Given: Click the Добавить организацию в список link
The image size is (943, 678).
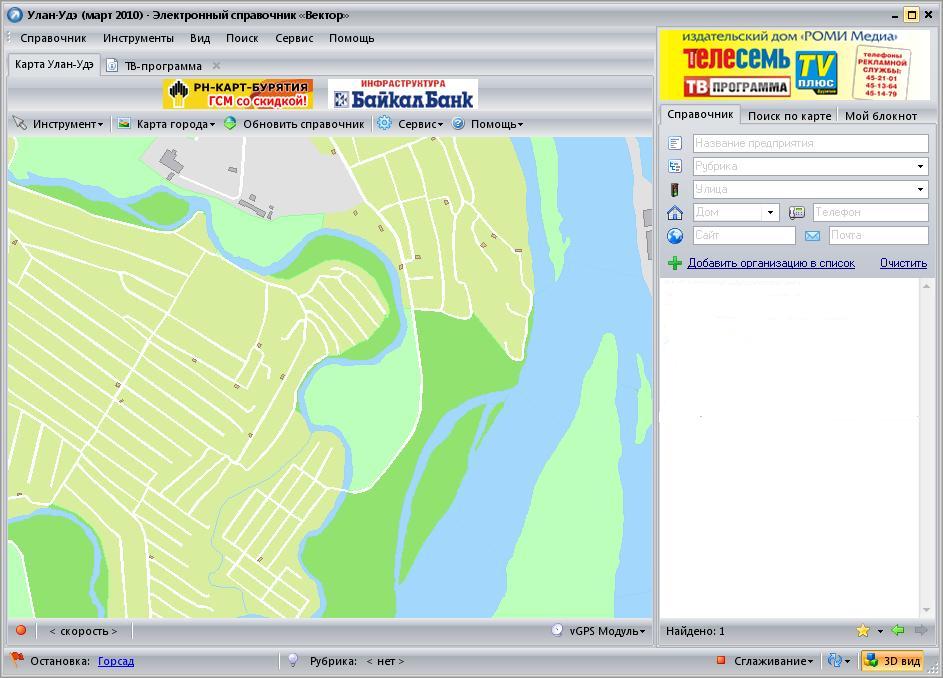Looking at the screenshot, I should (770, 263).
